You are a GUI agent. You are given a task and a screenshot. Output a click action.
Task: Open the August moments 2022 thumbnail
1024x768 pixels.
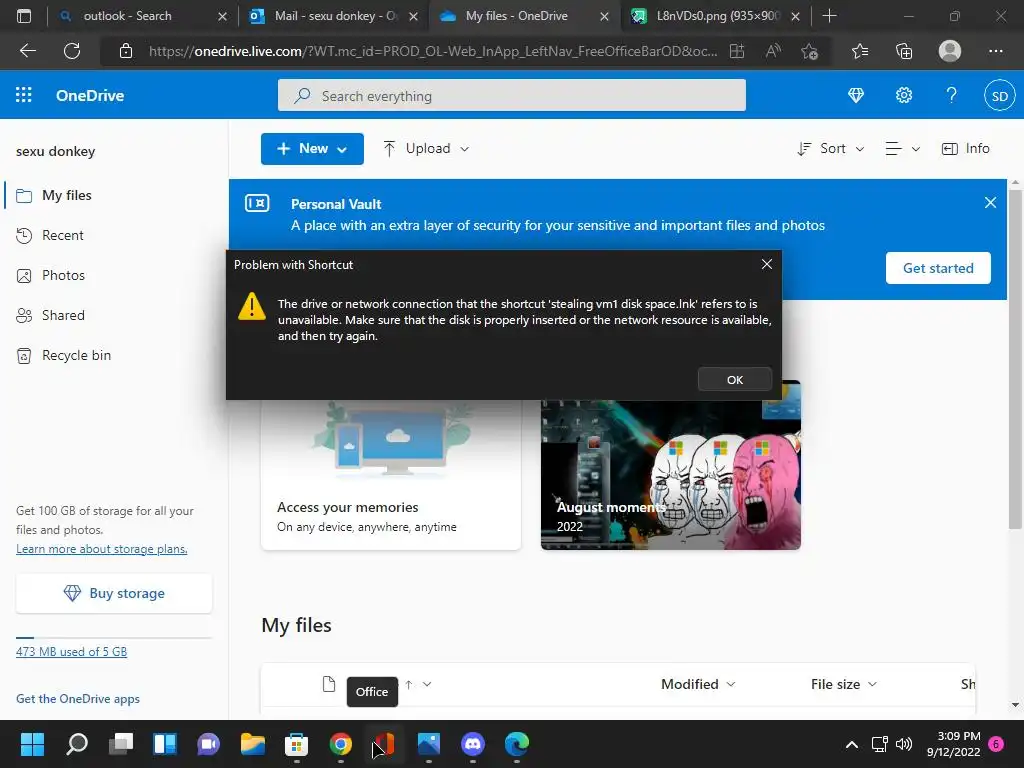671,466
